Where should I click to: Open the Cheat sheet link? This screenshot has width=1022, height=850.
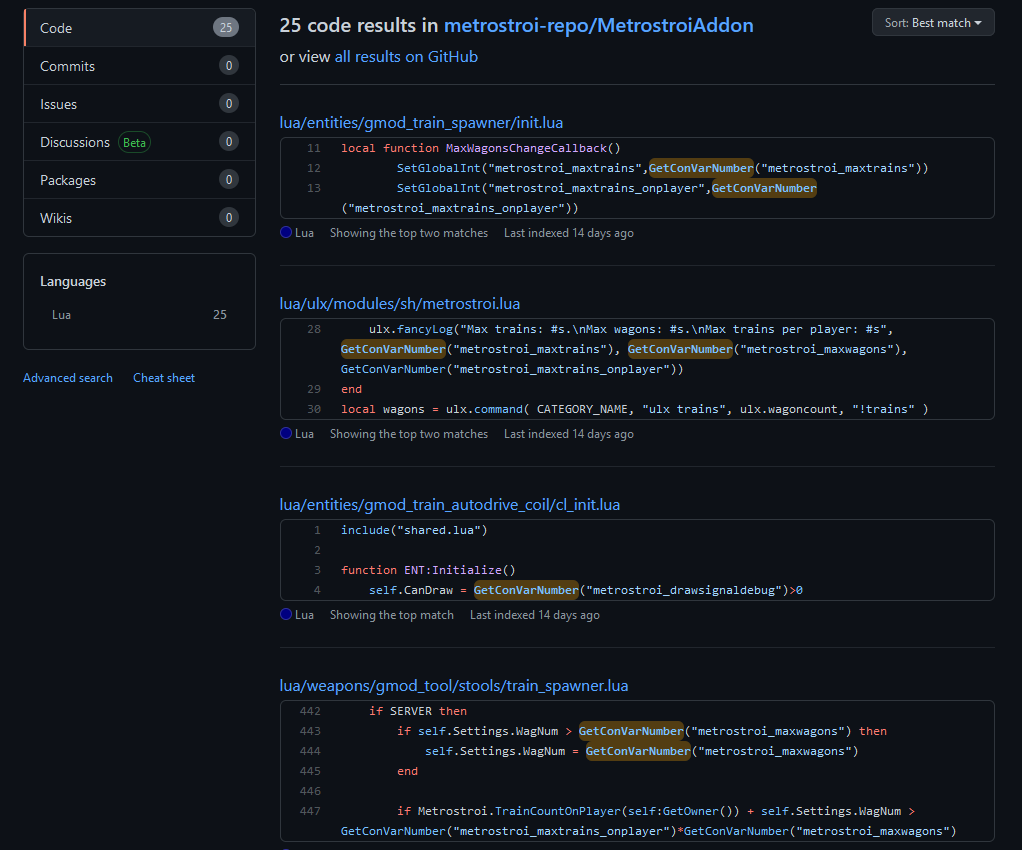coord(163,377)
